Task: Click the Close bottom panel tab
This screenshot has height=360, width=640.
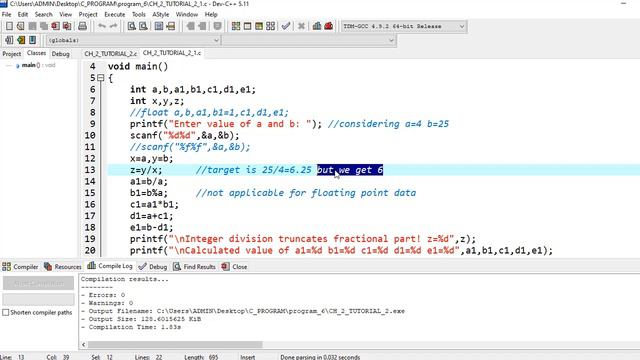Action: pos(235,267)
